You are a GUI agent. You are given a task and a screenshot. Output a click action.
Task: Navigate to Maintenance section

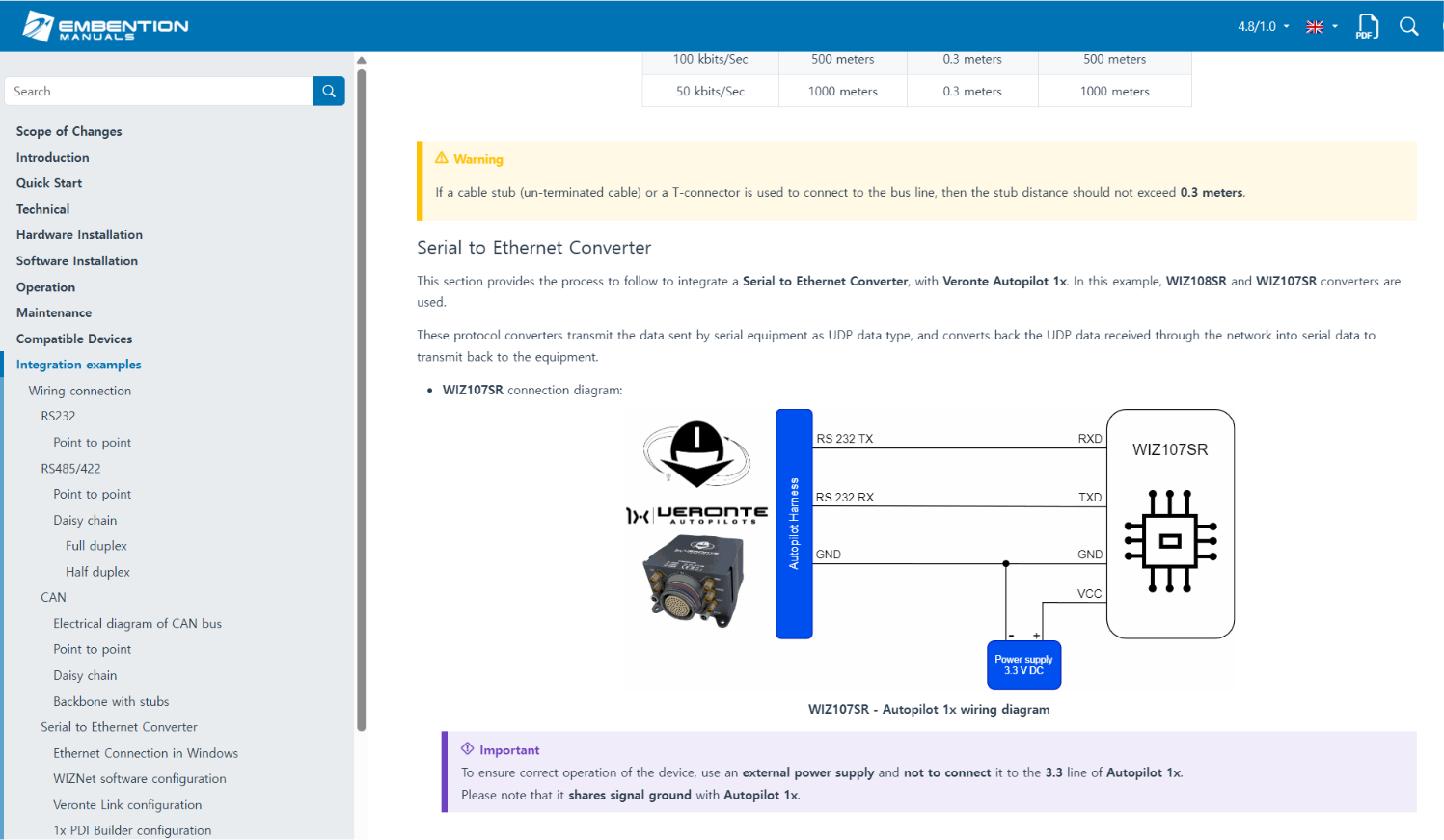pos(54,312)
